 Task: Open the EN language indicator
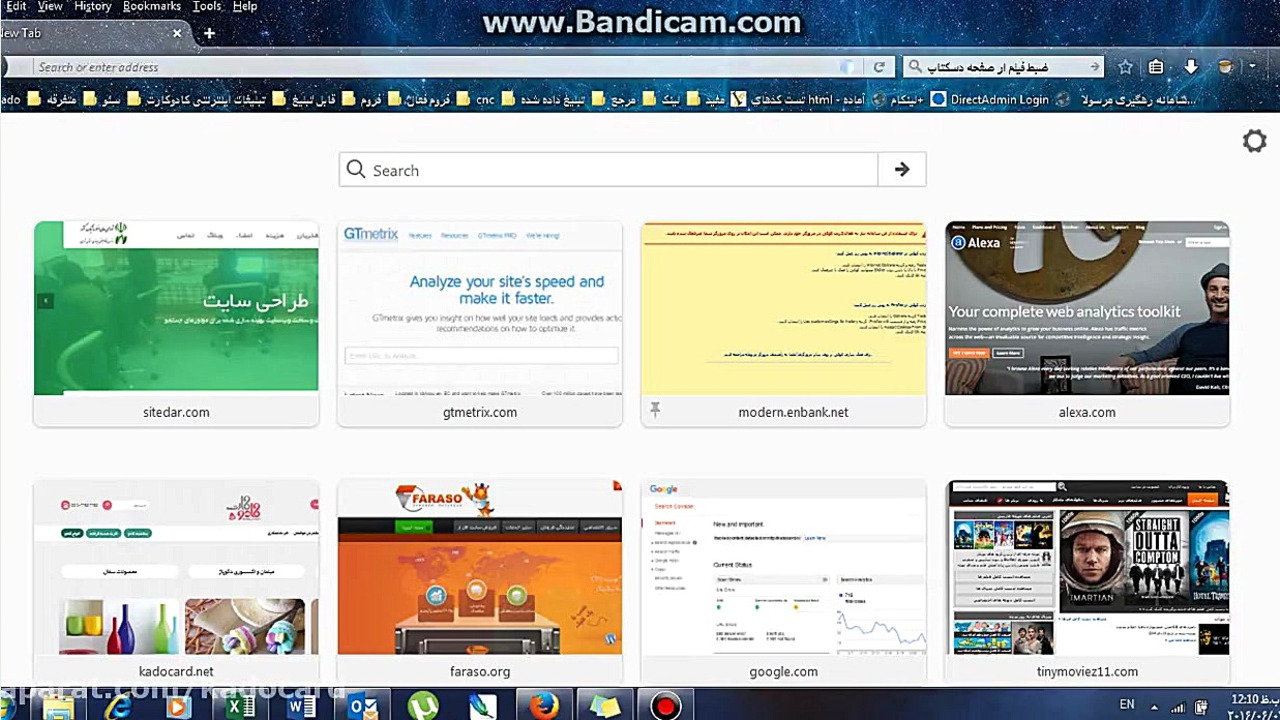(x=1127, y=705)
